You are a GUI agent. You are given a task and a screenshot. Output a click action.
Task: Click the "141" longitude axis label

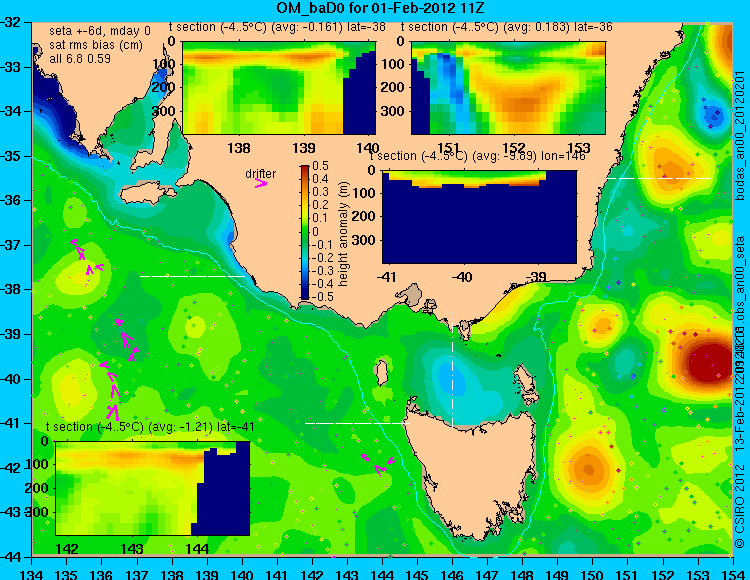(x=277, y=574)
